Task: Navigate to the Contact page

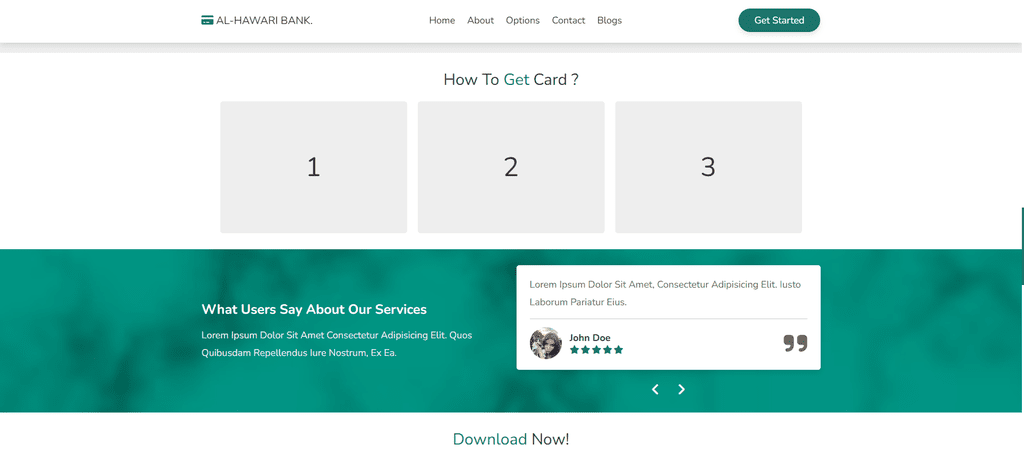Action: [x=568, y=20]
